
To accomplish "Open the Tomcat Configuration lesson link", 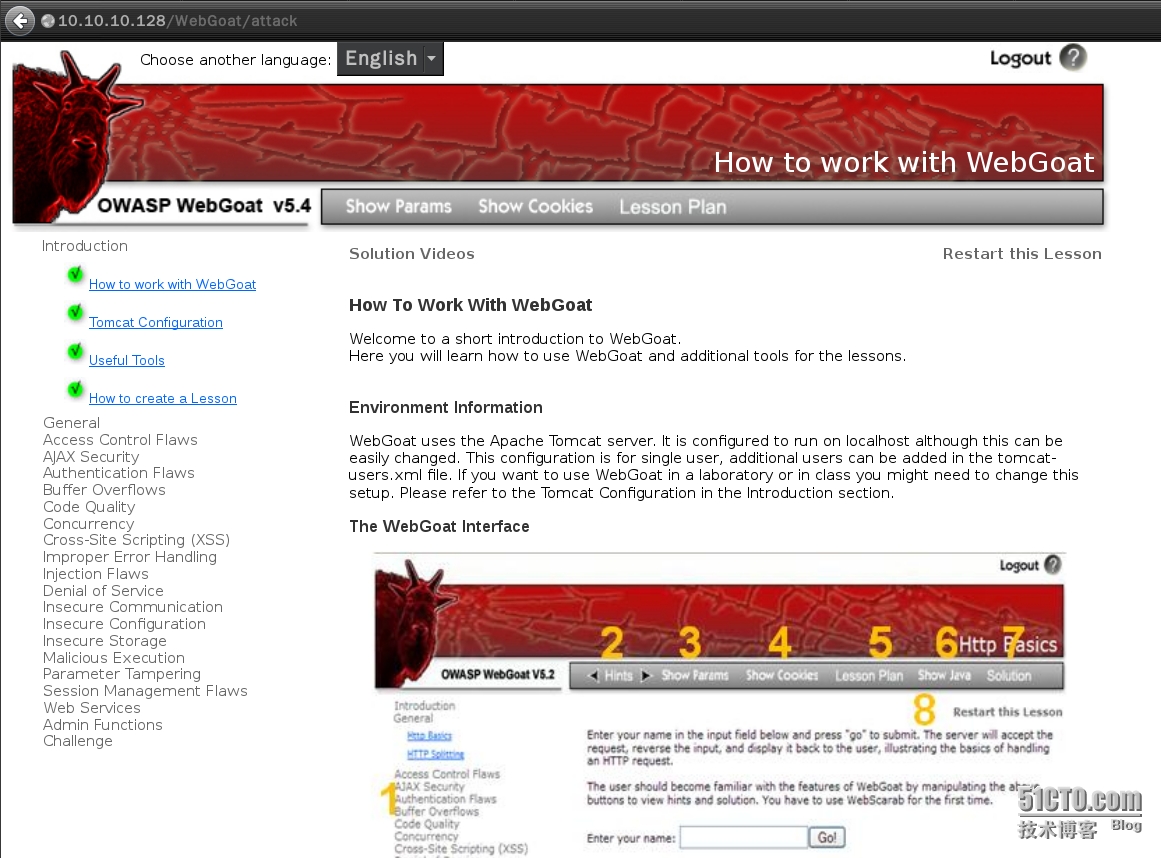I will pyautogui.click(x=155, y=322).
